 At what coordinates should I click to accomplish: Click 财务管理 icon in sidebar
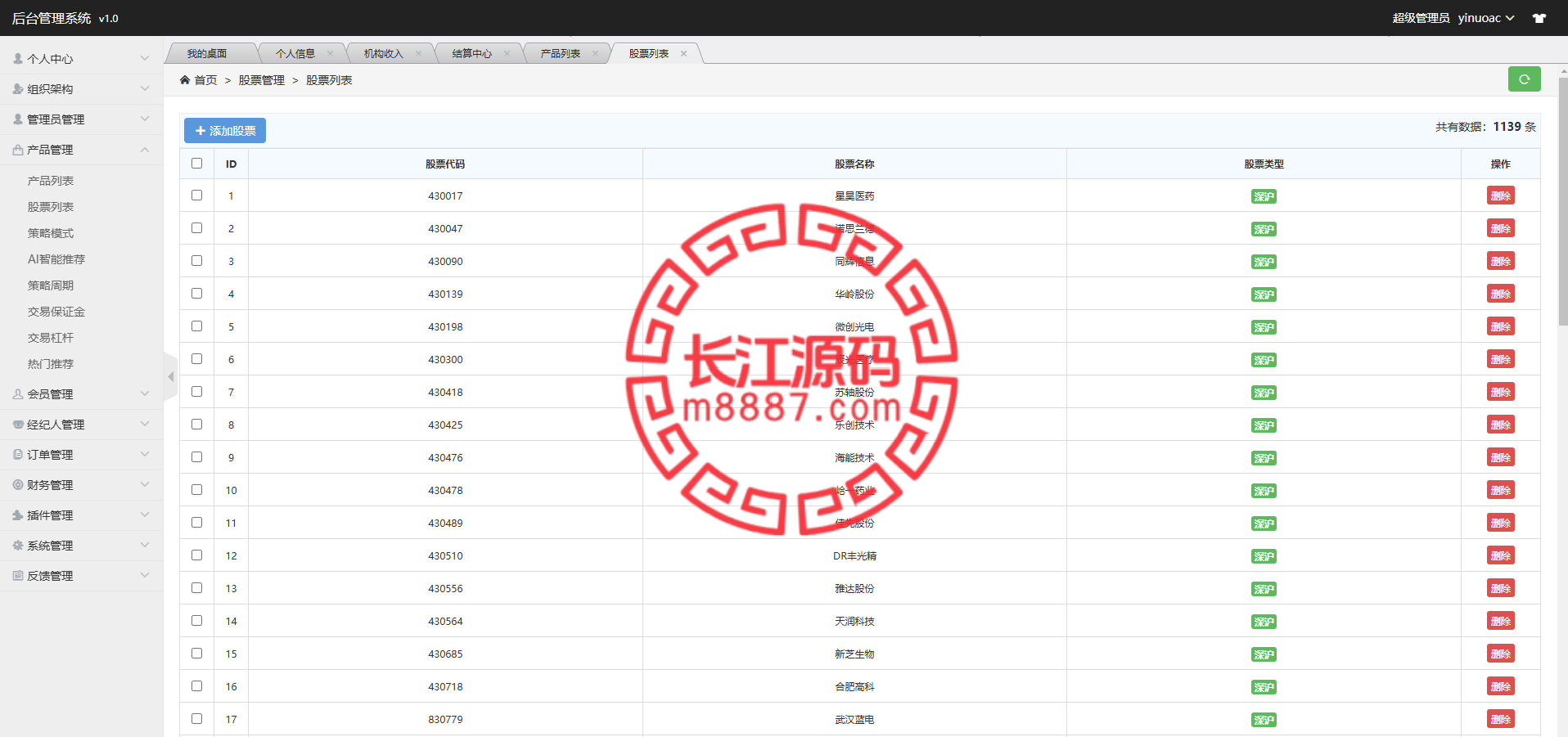pos(18,485)
